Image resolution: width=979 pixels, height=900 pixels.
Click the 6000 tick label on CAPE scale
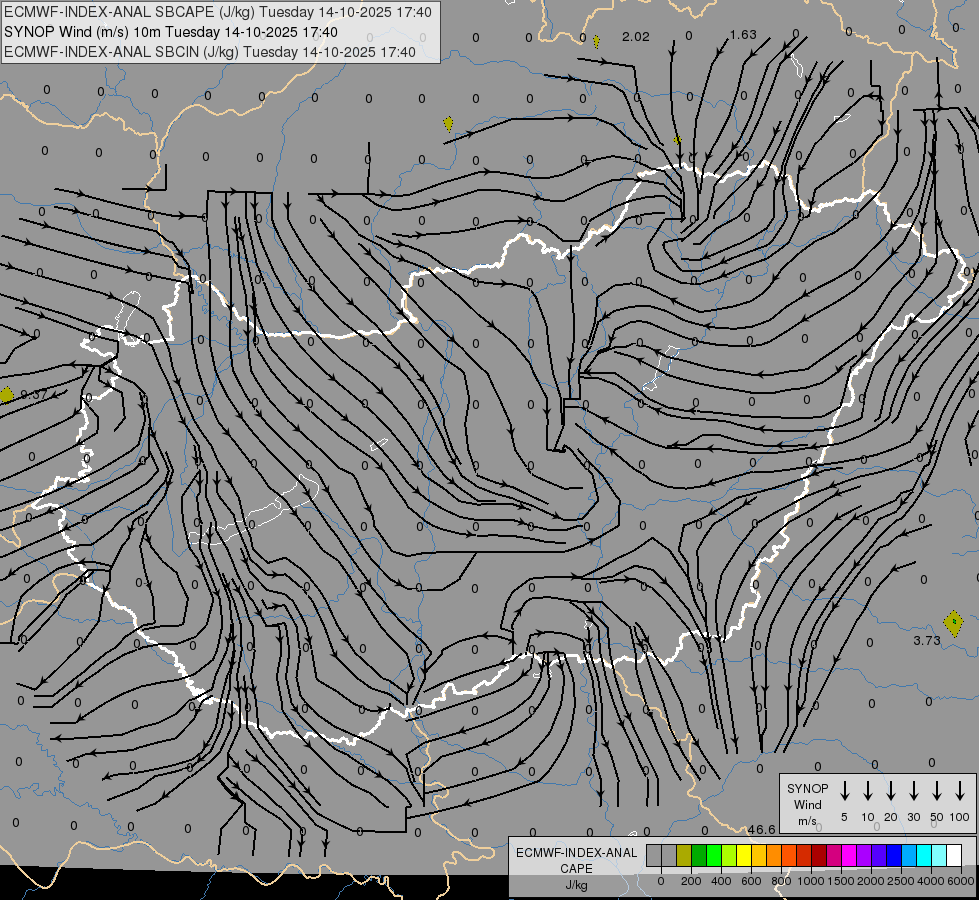click(961, 881)
